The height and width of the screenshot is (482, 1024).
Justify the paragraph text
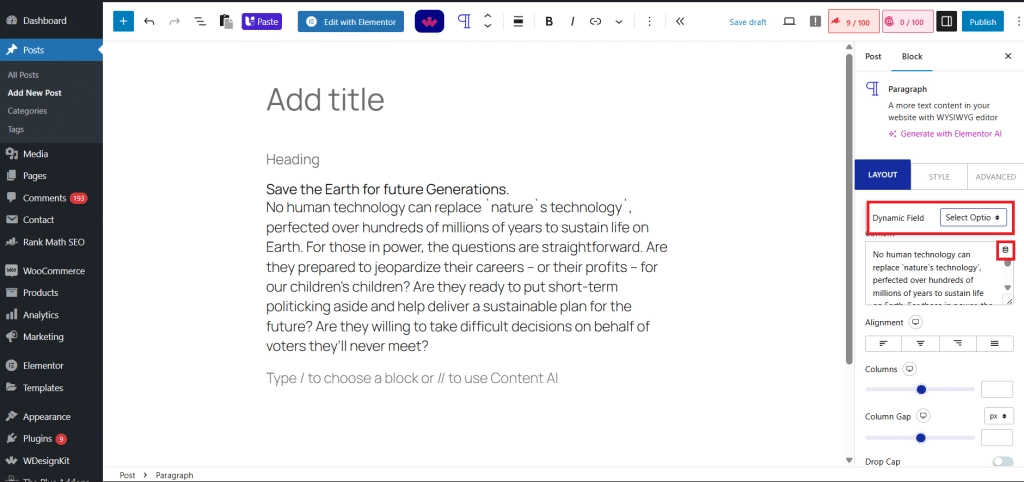[994, 344]
